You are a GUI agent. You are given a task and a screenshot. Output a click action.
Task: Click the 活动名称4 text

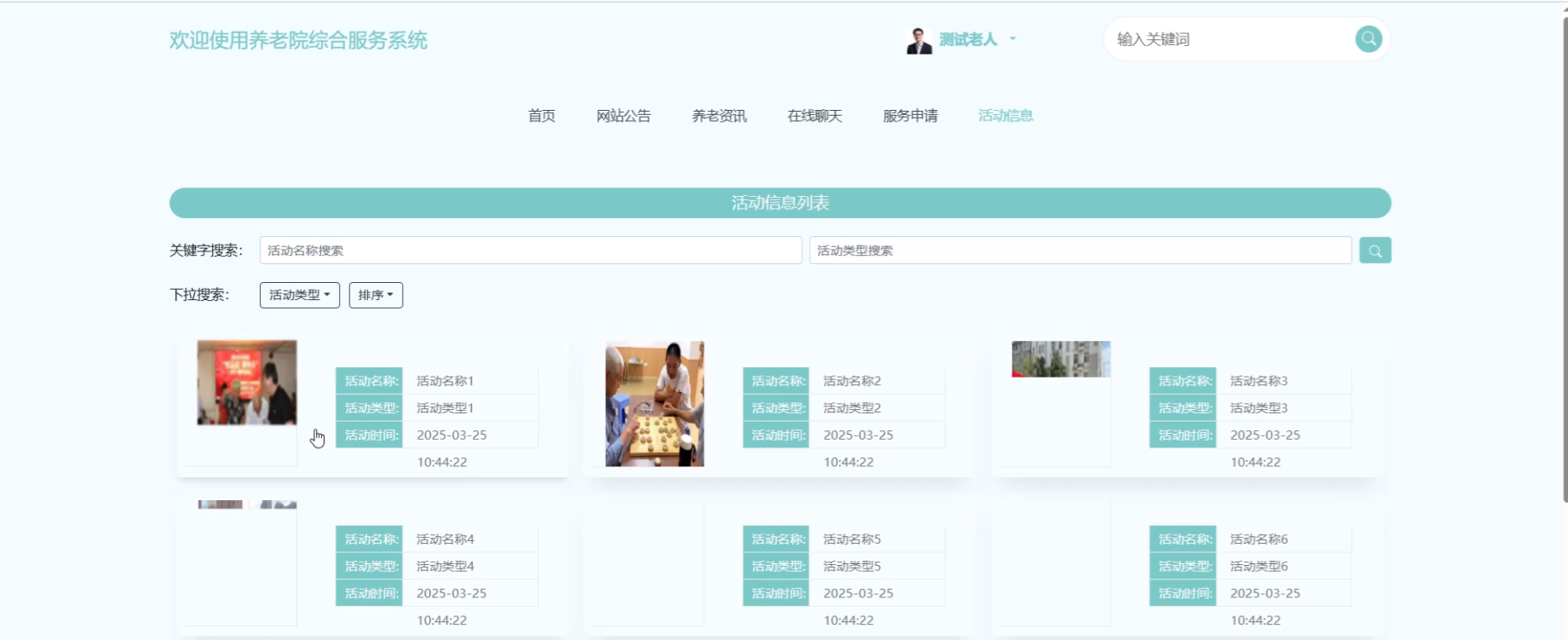(x=445, y=539)
